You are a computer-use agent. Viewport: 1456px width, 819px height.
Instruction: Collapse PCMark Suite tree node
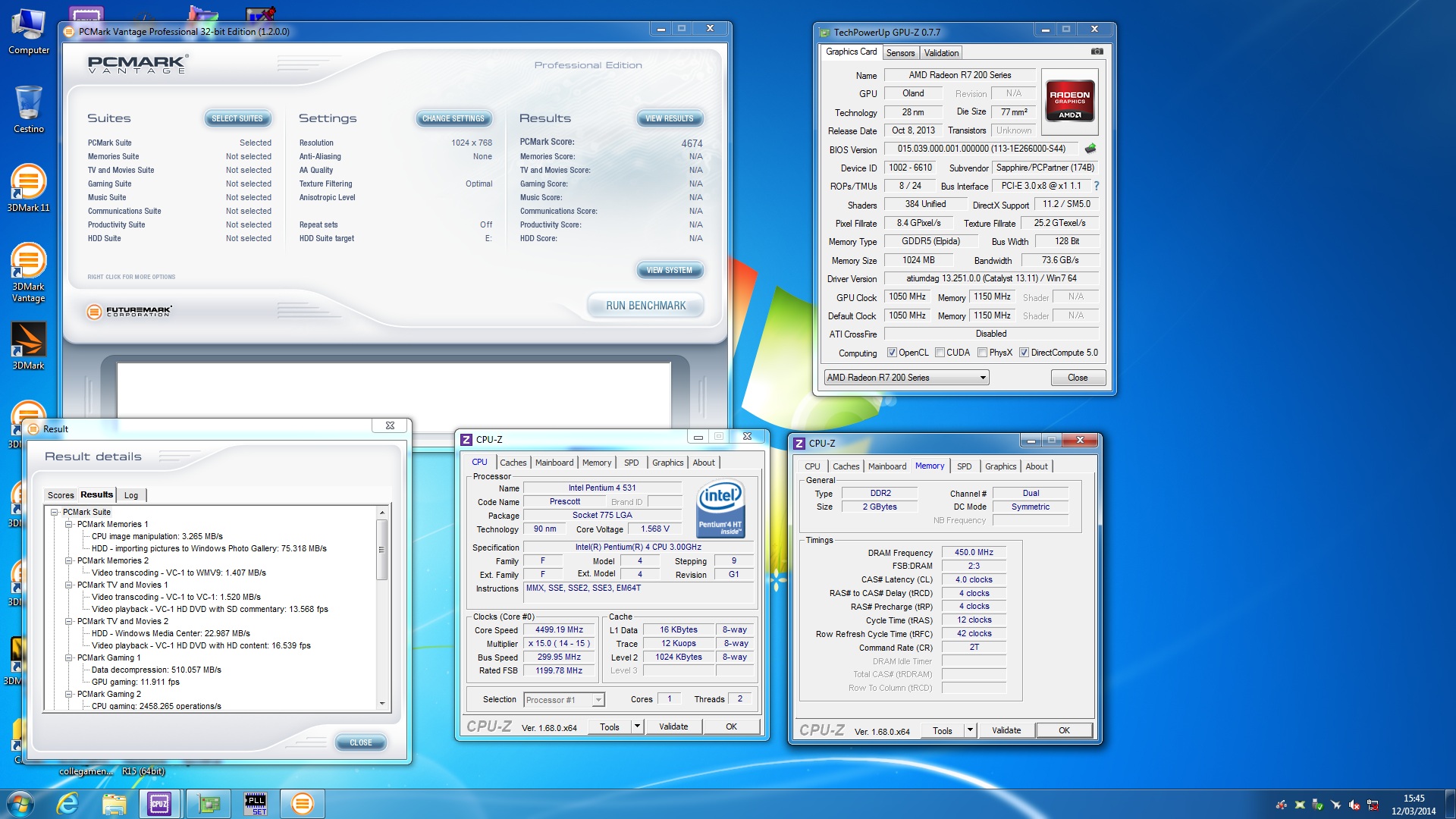click(x=55, y=513)
